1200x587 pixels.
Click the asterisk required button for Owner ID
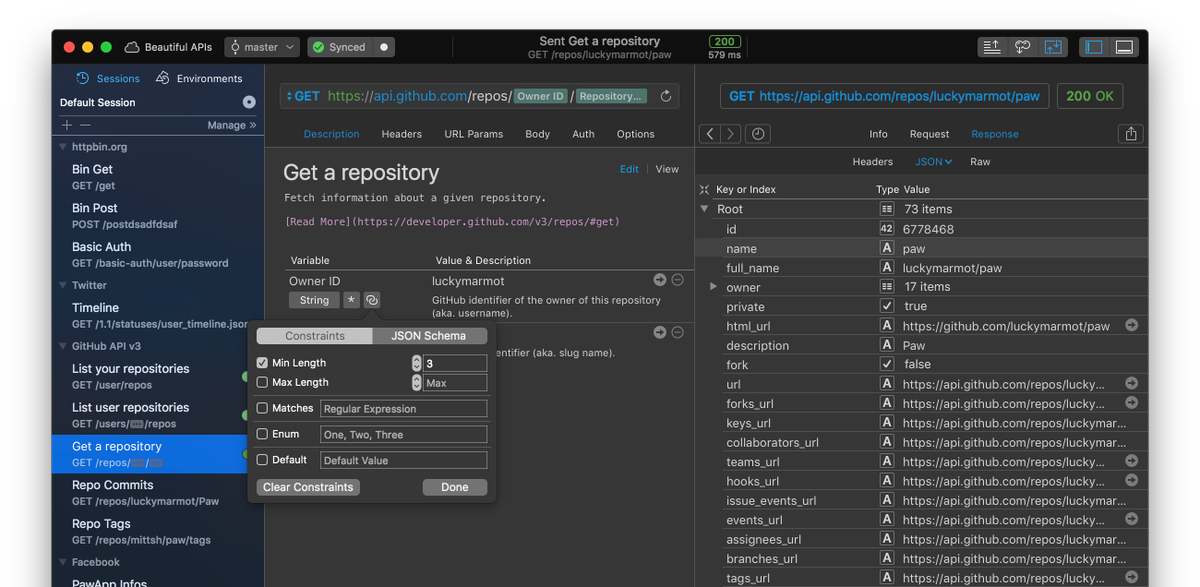coord(351,300)
